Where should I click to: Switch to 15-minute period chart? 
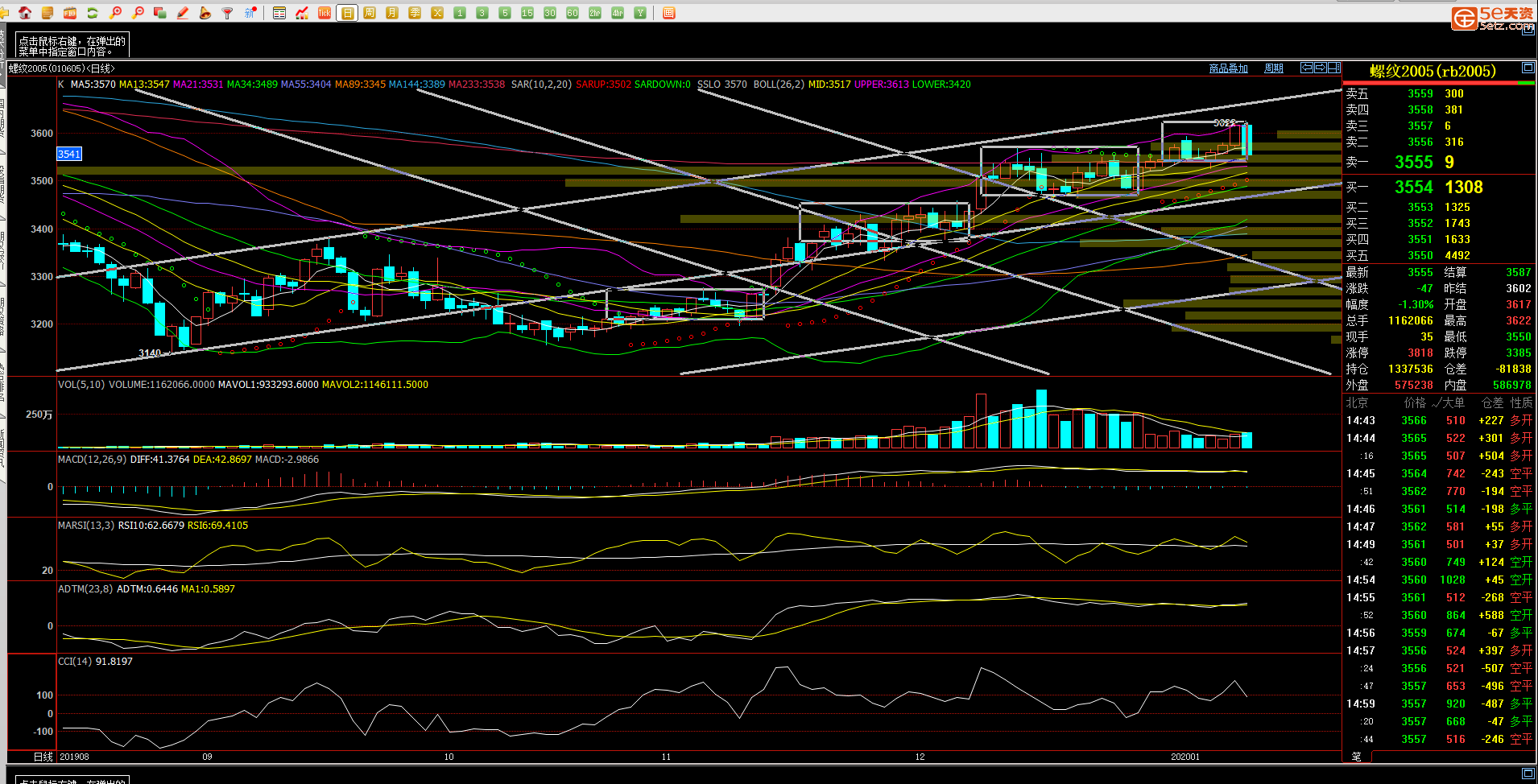pos(527,13)
